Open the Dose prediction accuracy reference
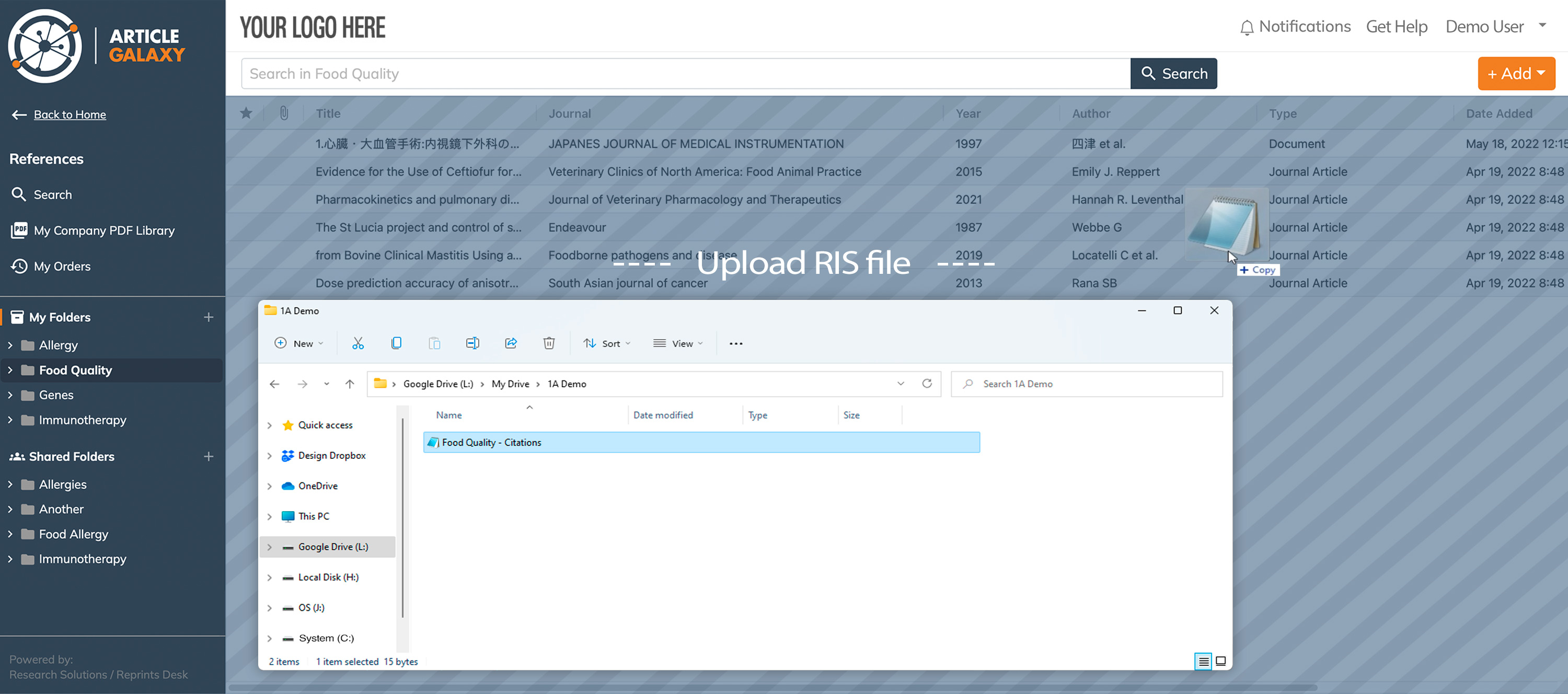Screen dimensions: 1568x694 tap(417, 283)
